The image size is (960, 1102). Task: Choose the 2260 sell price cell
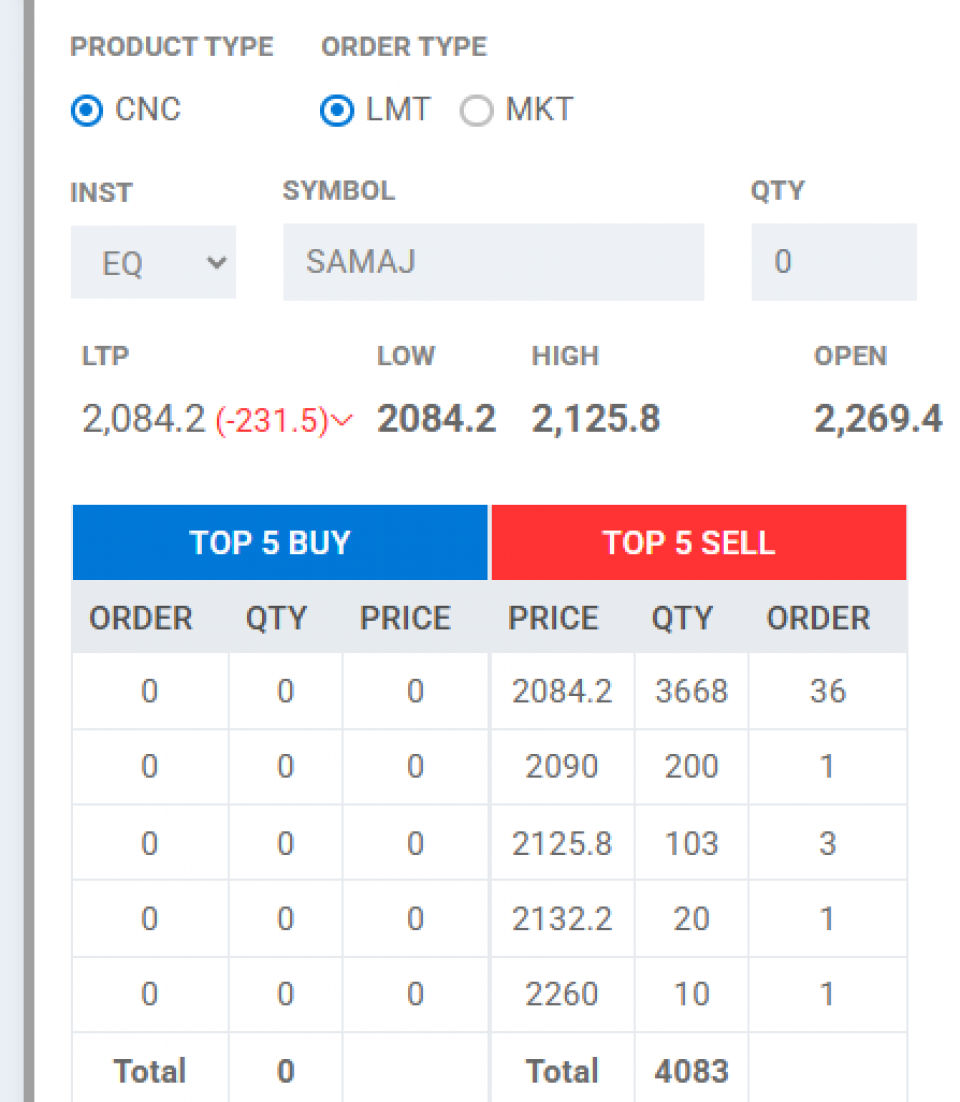tap(562, 994)
